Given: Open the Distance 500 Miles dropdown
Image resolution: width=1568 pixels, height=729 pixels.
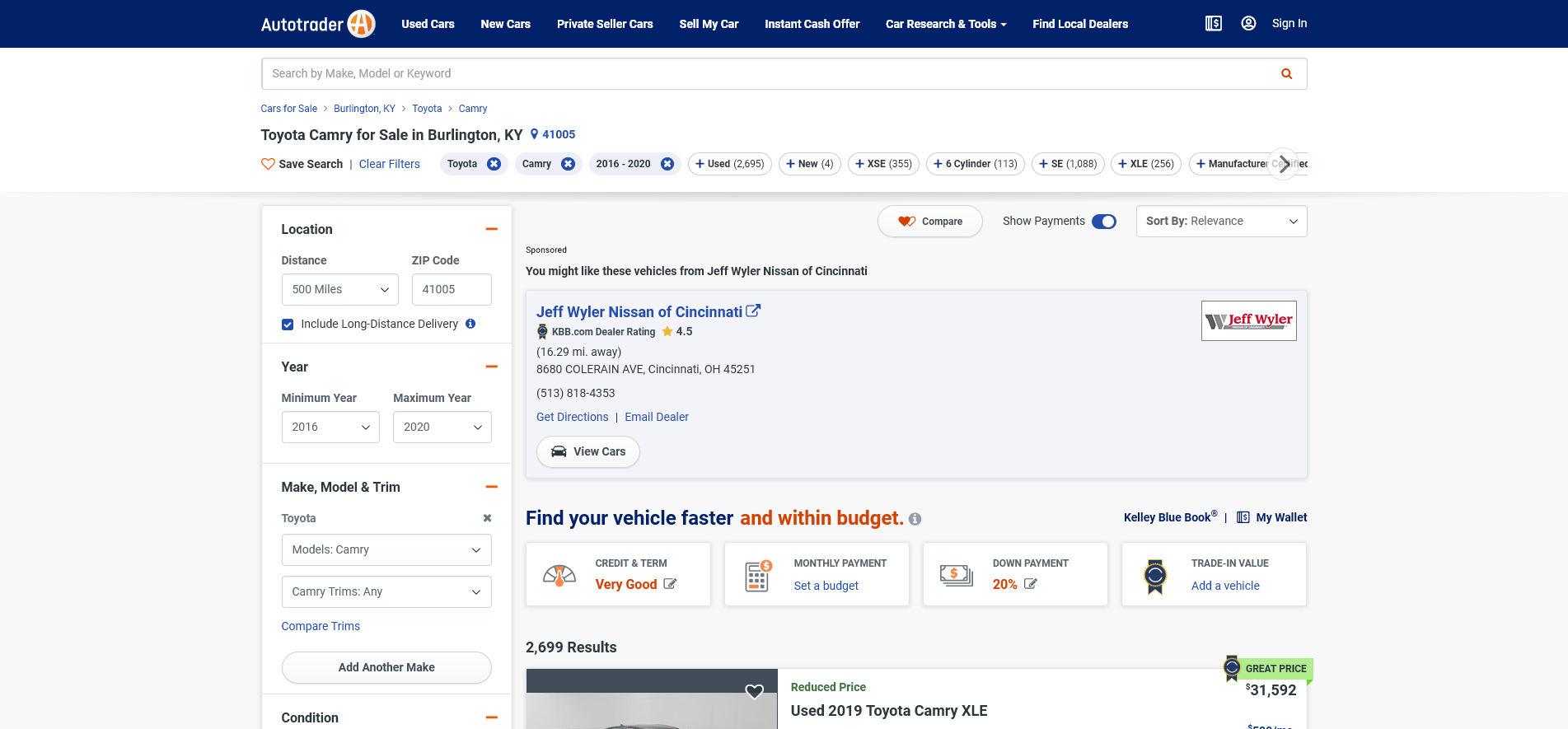Looking at the screenshot, I should (x=339, y=290).
